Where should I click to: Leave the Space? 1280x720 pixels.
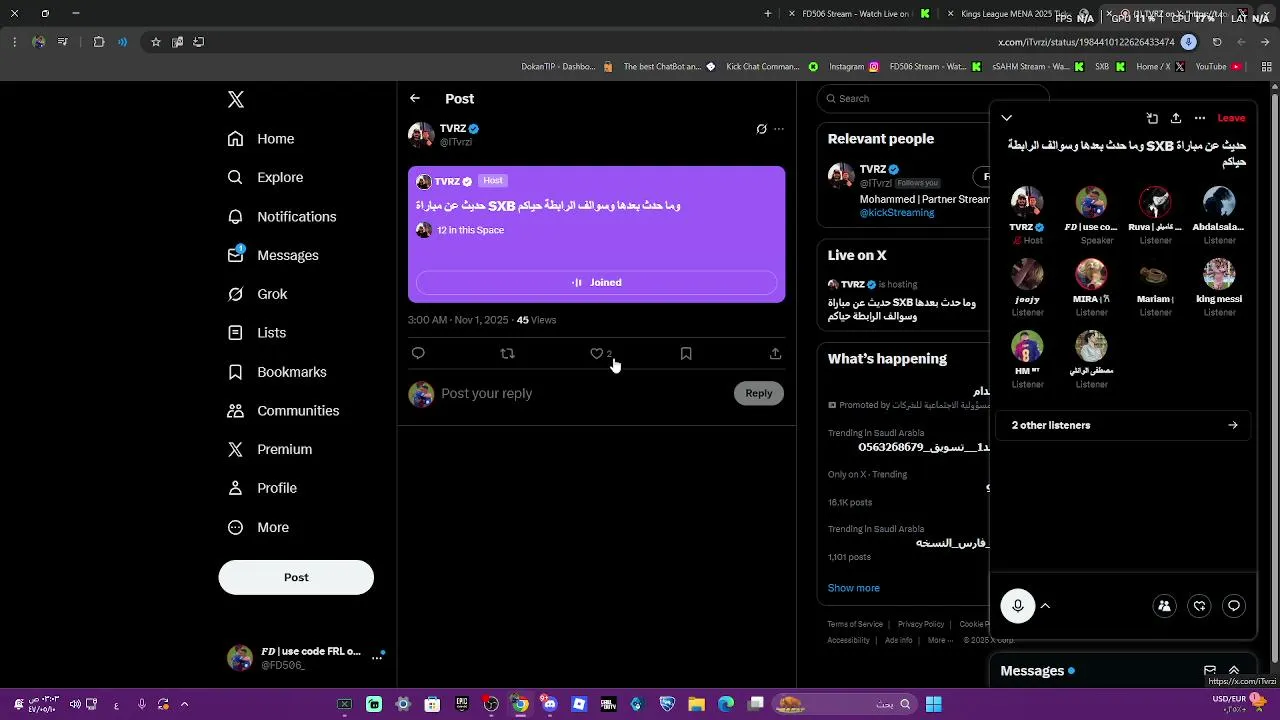1231,118
